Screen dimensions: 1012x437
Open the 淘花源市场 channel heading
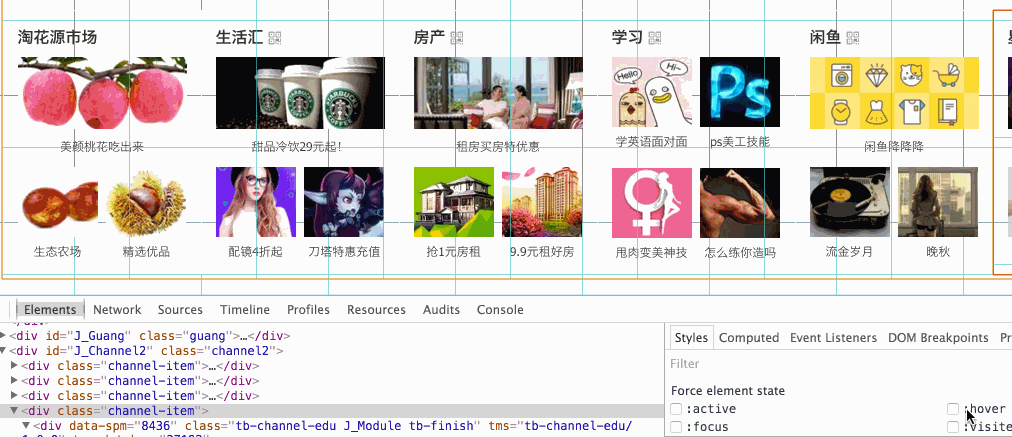[x=57, y=37]
